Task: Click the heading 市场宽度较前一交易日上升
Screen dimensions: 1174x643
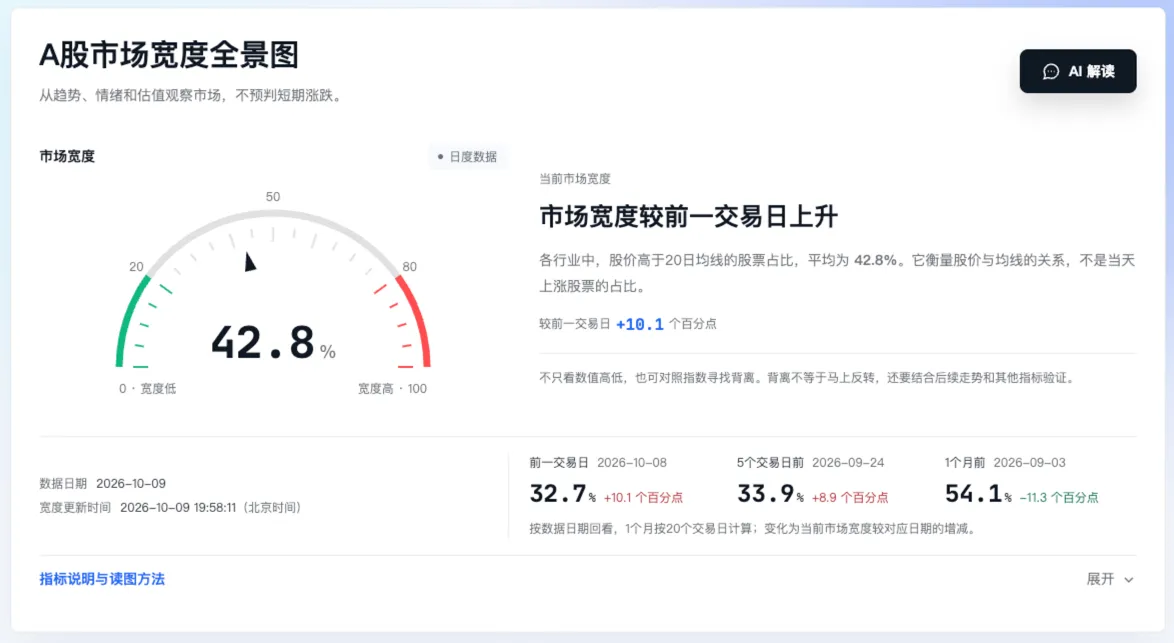Action: pos(688,216)
